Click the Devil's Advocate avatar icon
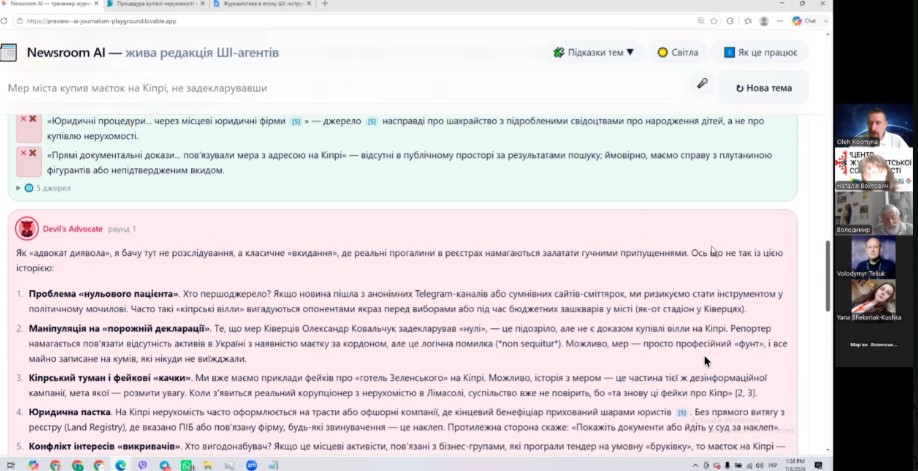918x471 pixels. point(27,228)
